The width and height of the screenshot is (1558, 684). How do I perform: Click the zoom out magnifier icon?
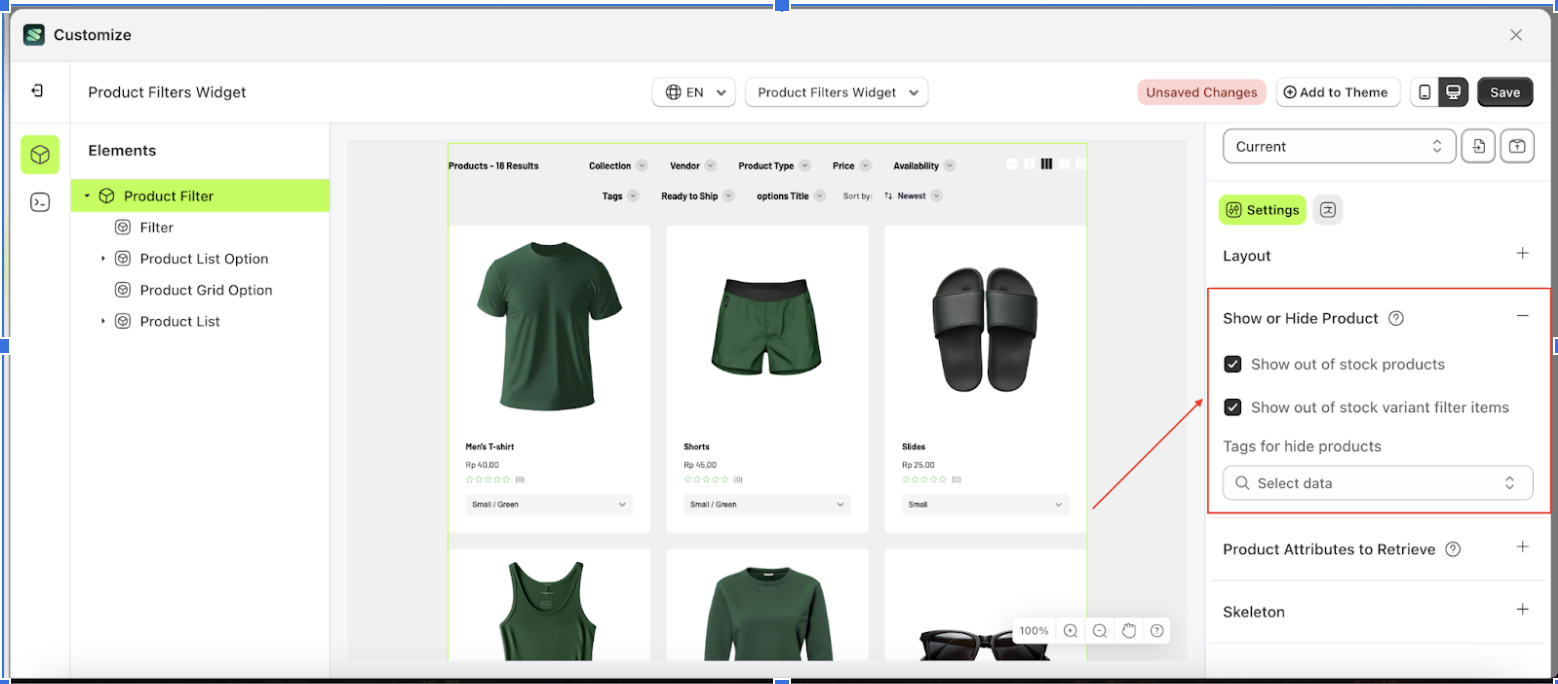[x=1099, y=631]
